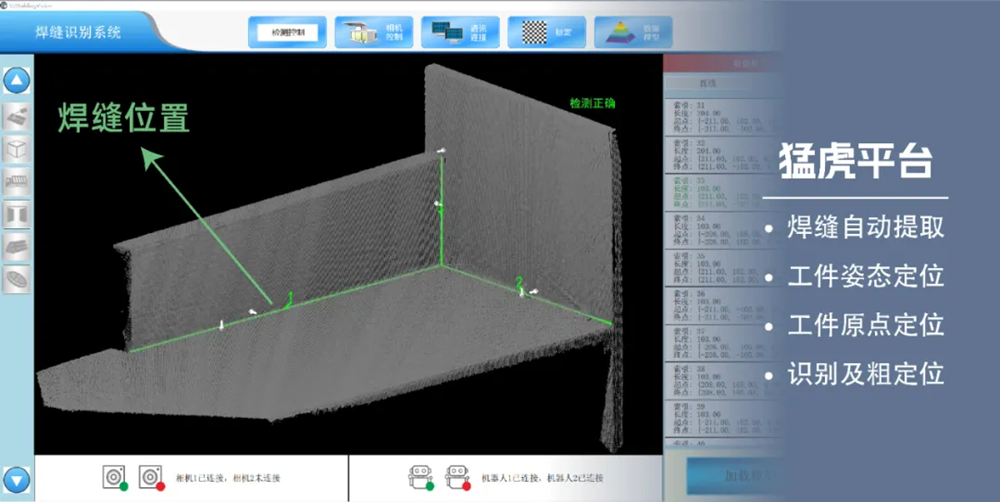Viewport: 1000px width, 502px height.
Task: Switch to the 通讯连接 communication tab
Action: click(460, 32)
